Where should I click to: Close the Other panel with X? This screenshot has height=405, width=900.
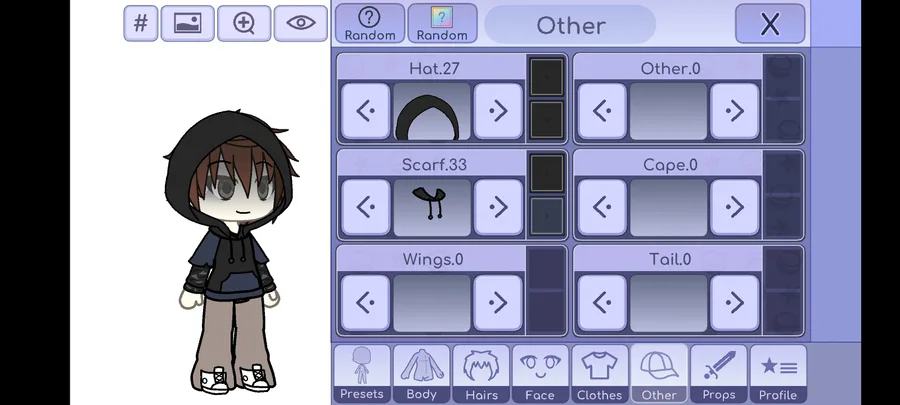click(x=770, y=24)
